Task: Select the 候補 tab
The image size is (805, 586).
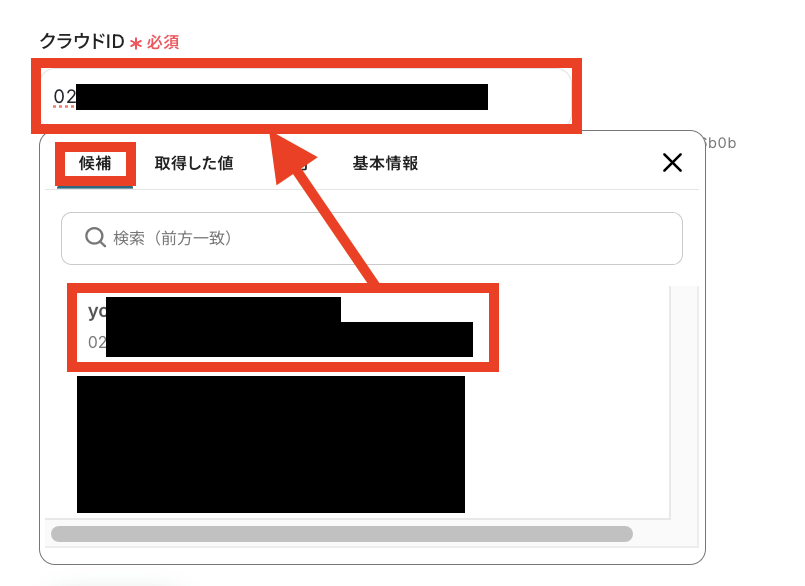Action: pyautogui.click(x=95, y=163)
